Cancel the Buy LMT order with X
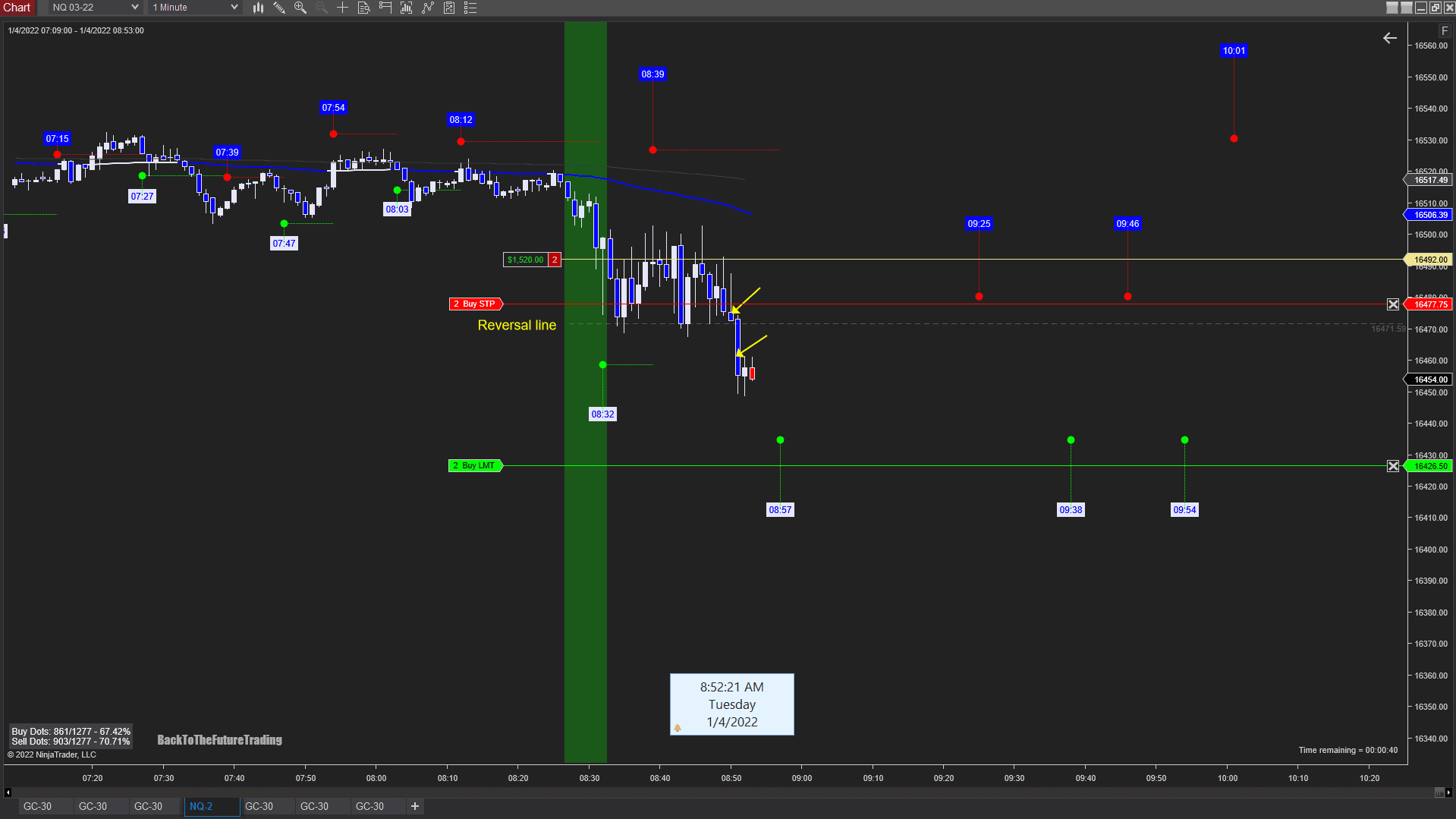1456x819 pixels. 1393,466
